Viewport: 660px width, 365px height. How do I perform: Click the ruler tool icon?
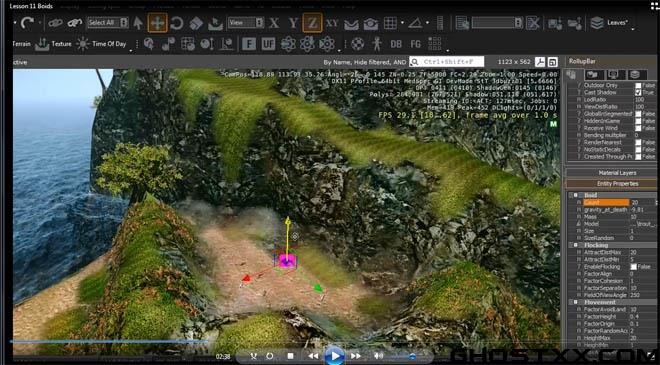click(440, 23)
